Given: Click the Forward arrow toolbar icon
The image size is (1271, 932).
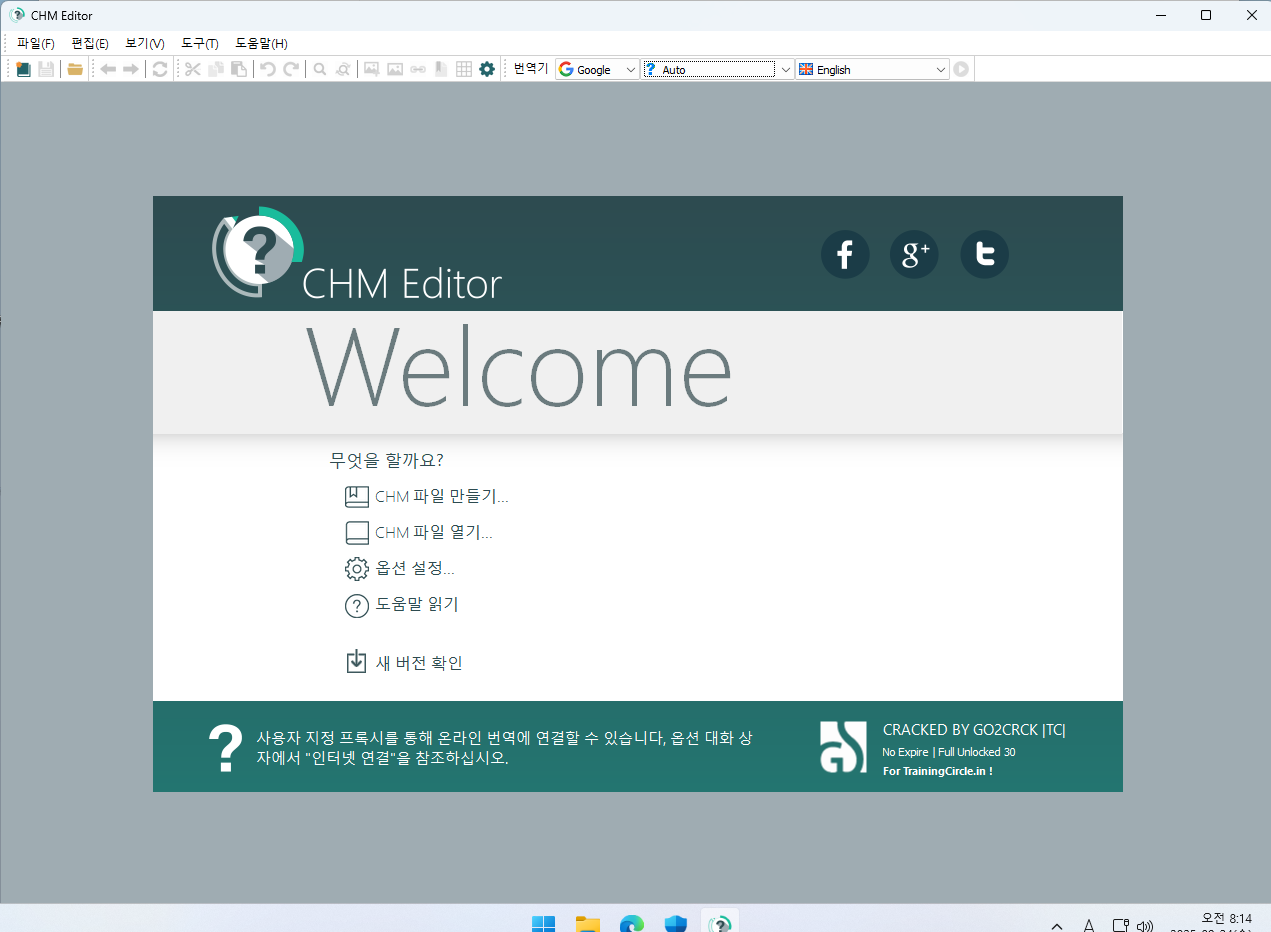Looking at the screenshot, I should 130,69.
